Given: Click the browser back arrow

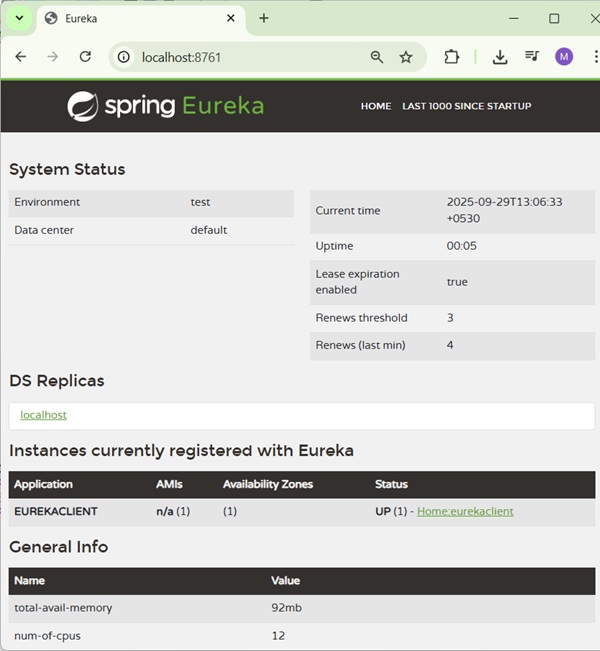Looking at the screenshot, I should tap(20, 57).
